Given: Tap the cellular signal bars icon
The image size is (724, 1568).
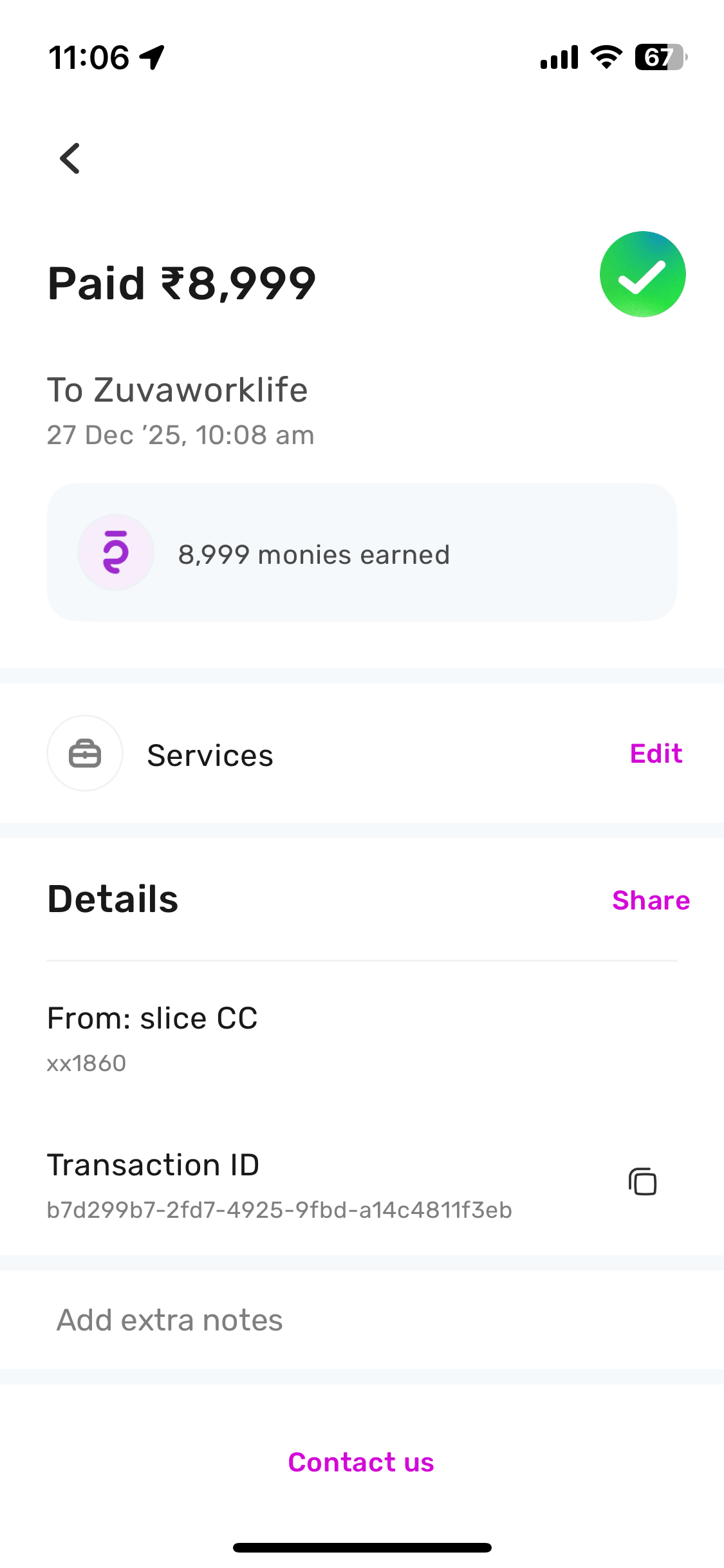Looking at the screenshot, I should [559, 57].
